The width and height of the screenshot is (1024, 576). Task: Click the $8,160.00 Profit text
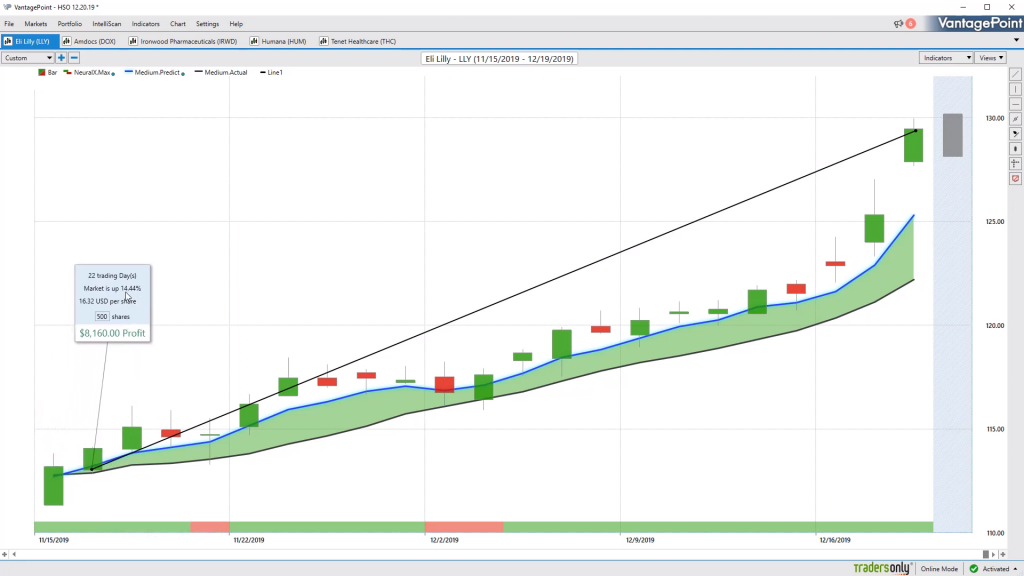(x=112, y=333)
